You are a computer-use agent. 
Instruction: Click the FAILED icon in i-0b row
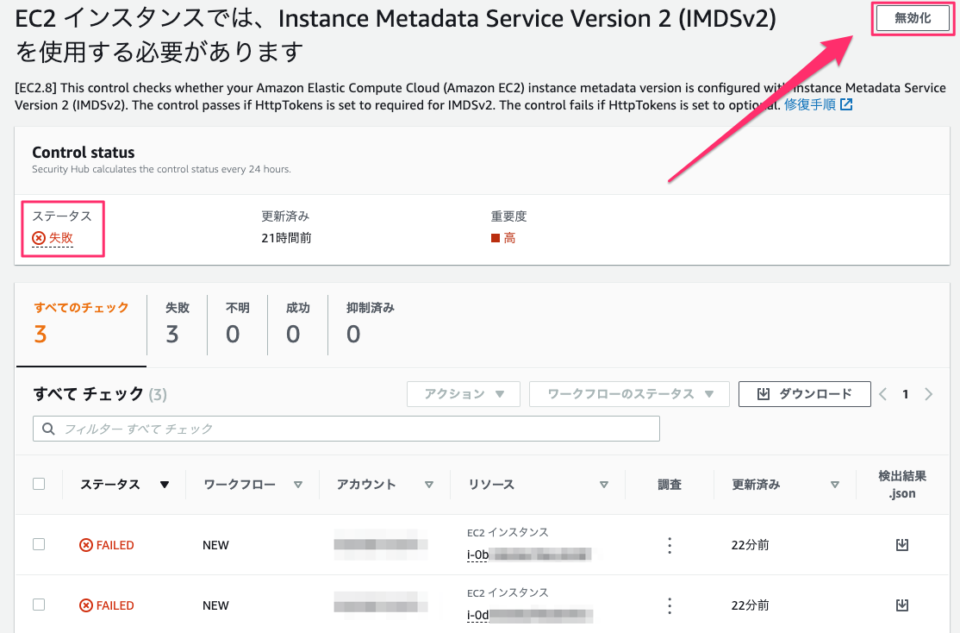click(x=86, y=545)
